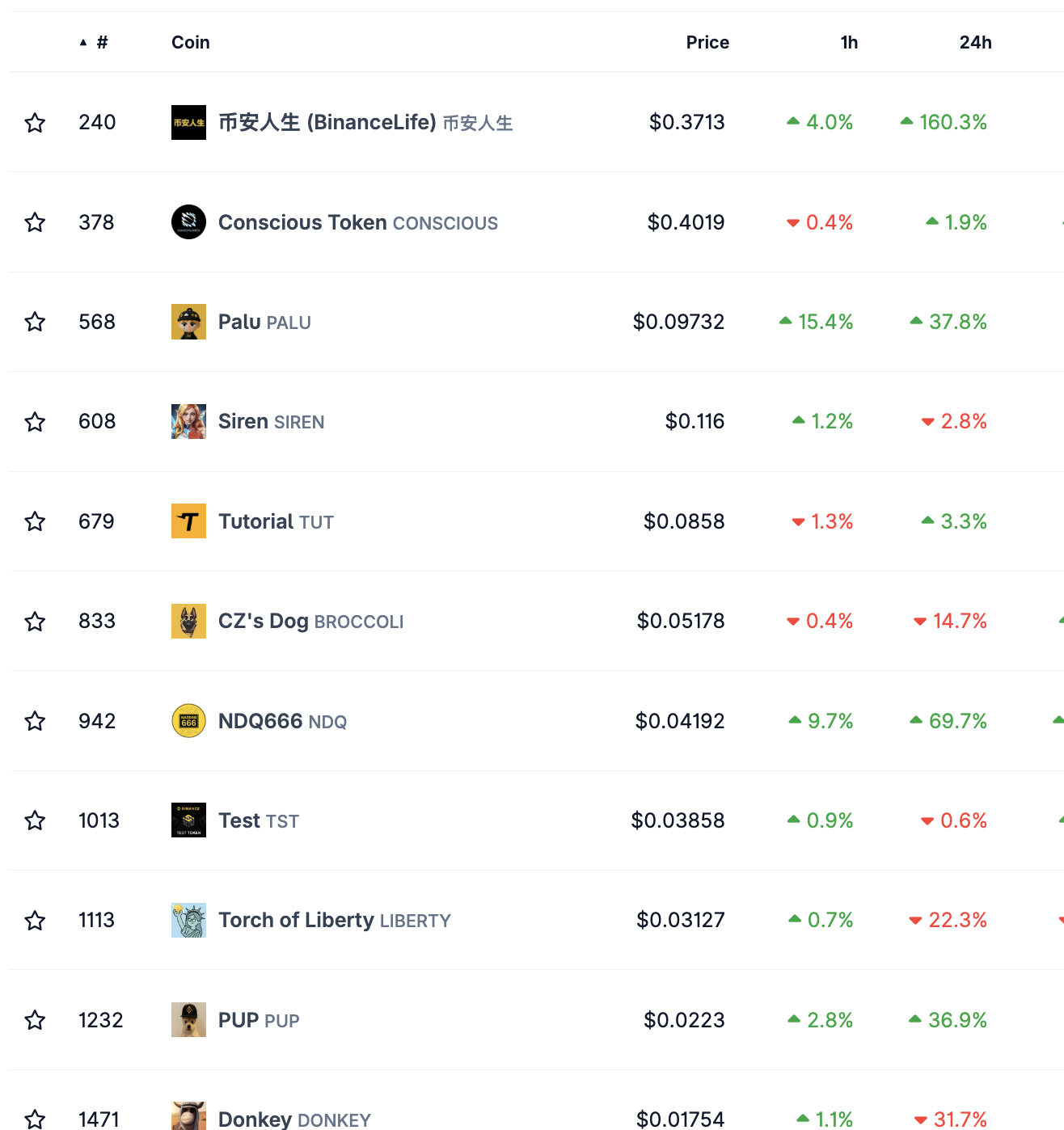Viewport: 1064px width, 1130px height.
Task: Click the Torch of Liberty icon
Action: 188,920
